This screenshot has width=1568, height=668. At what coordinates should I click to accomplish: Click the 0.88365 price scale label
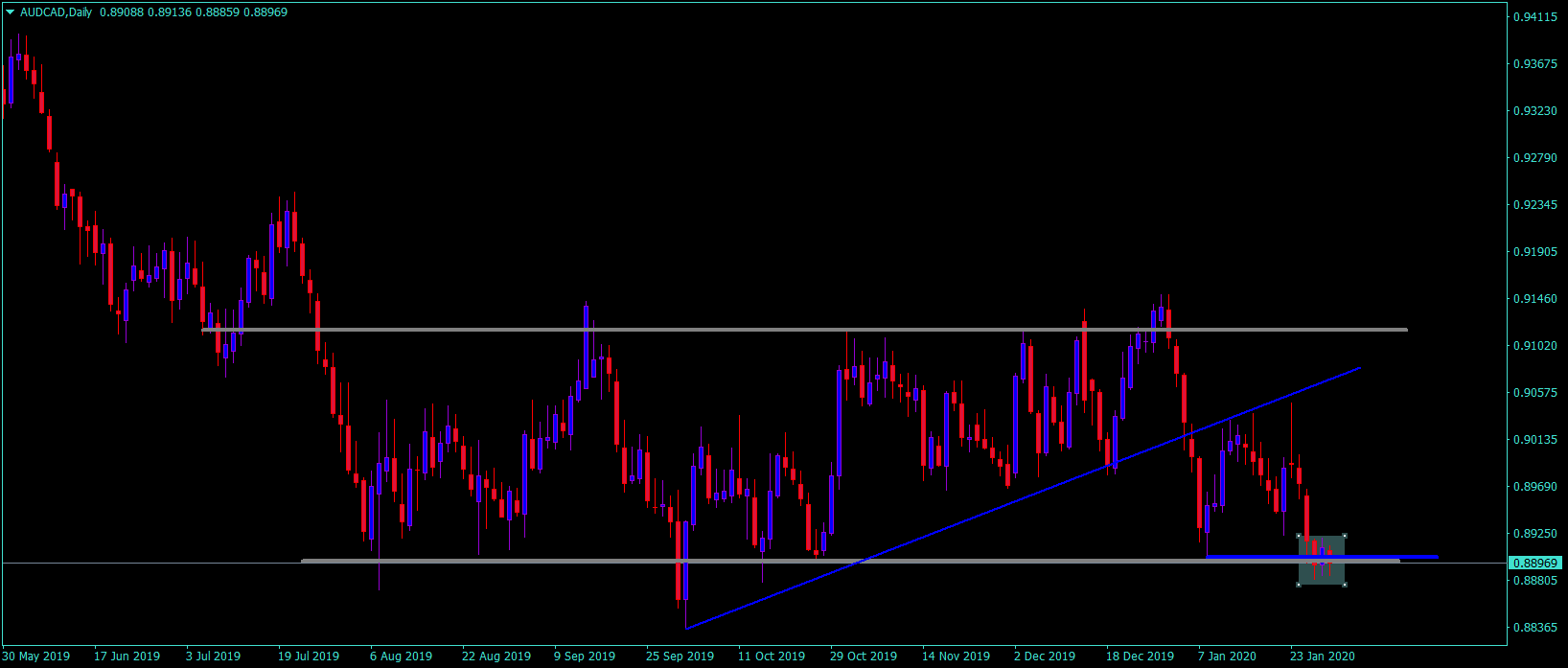(1533, 628)
